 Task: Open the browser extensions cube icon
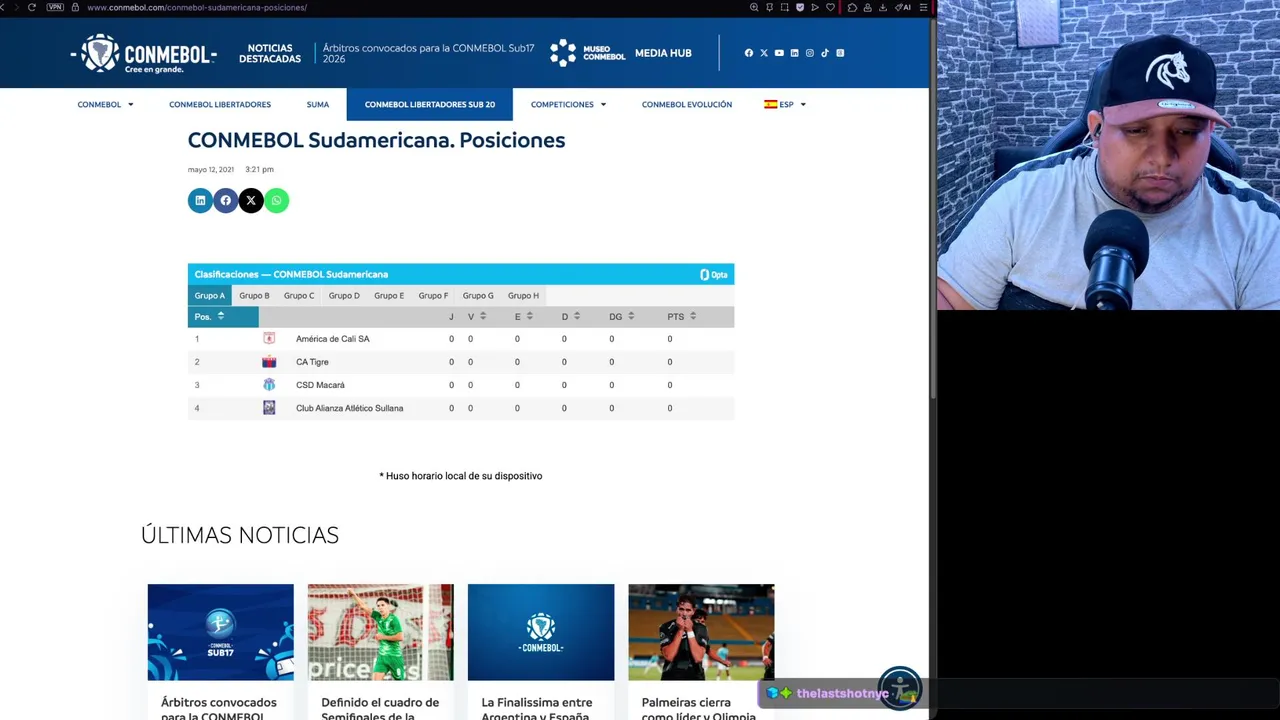(x=852, y=7)
